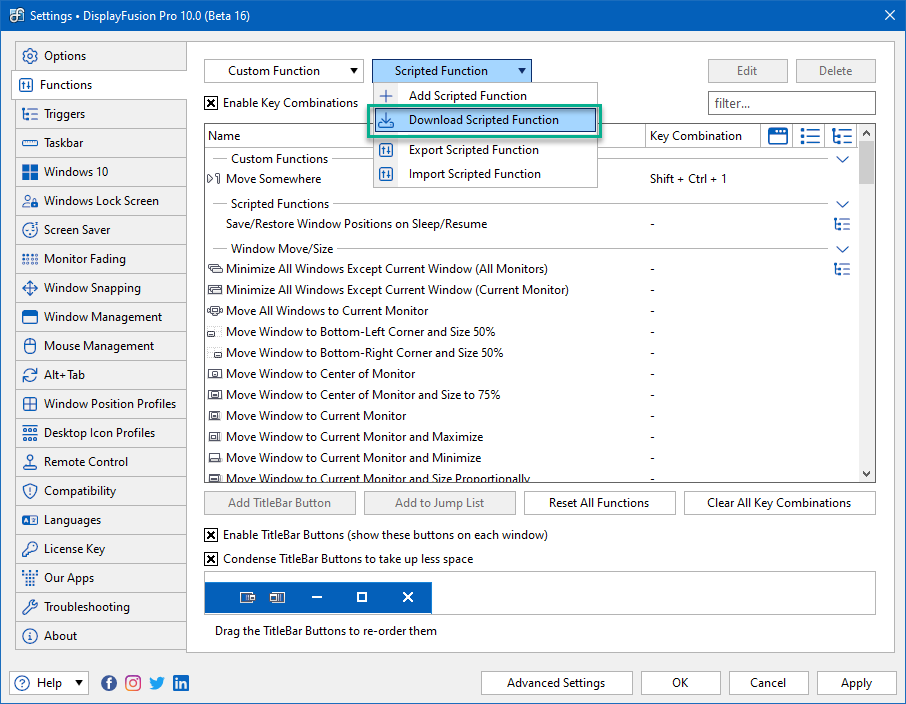Toggle Enable Key Combinations checkbox

[211, 103]
